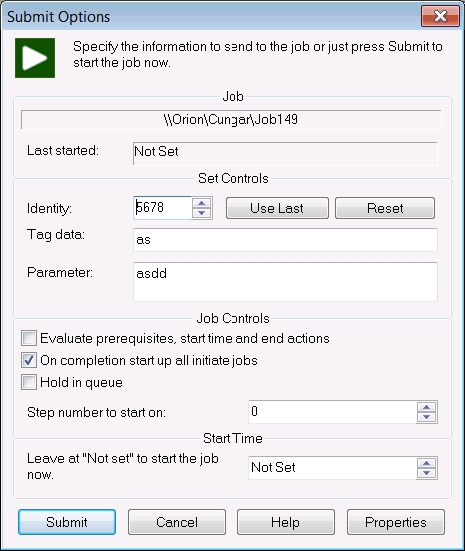Uncheck On completion start up all initiate jobs
The height and width of the screenshot is (551, 465).
28,361
